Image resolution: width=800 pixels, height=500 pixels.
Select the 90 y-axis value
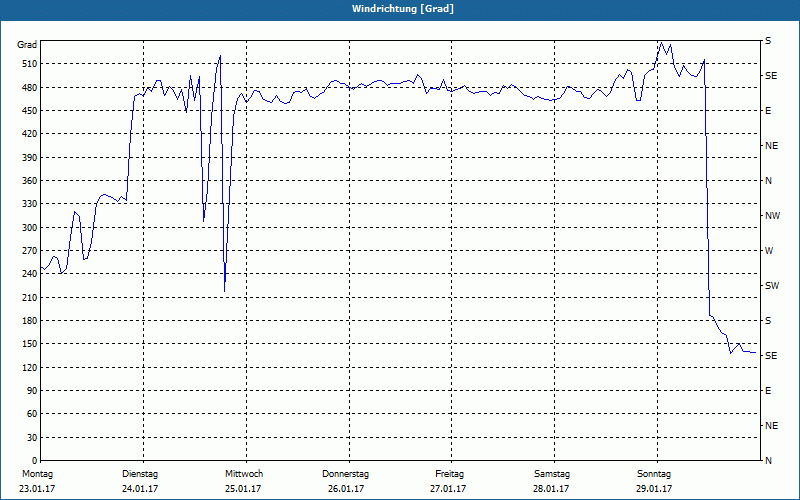tap(32, 391)
